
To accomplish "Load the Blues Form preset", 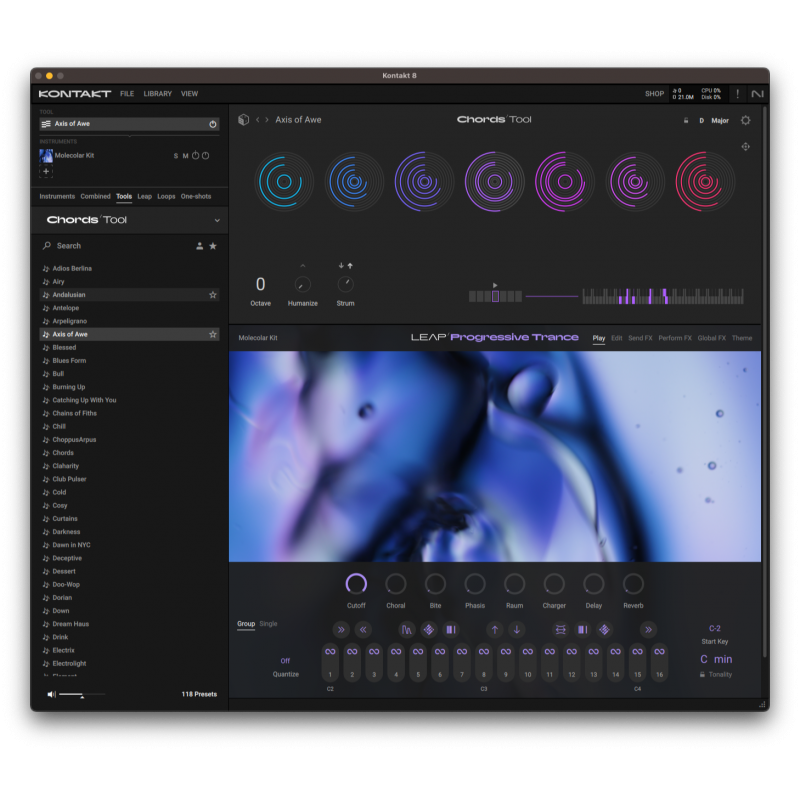I will coord(130,361).
